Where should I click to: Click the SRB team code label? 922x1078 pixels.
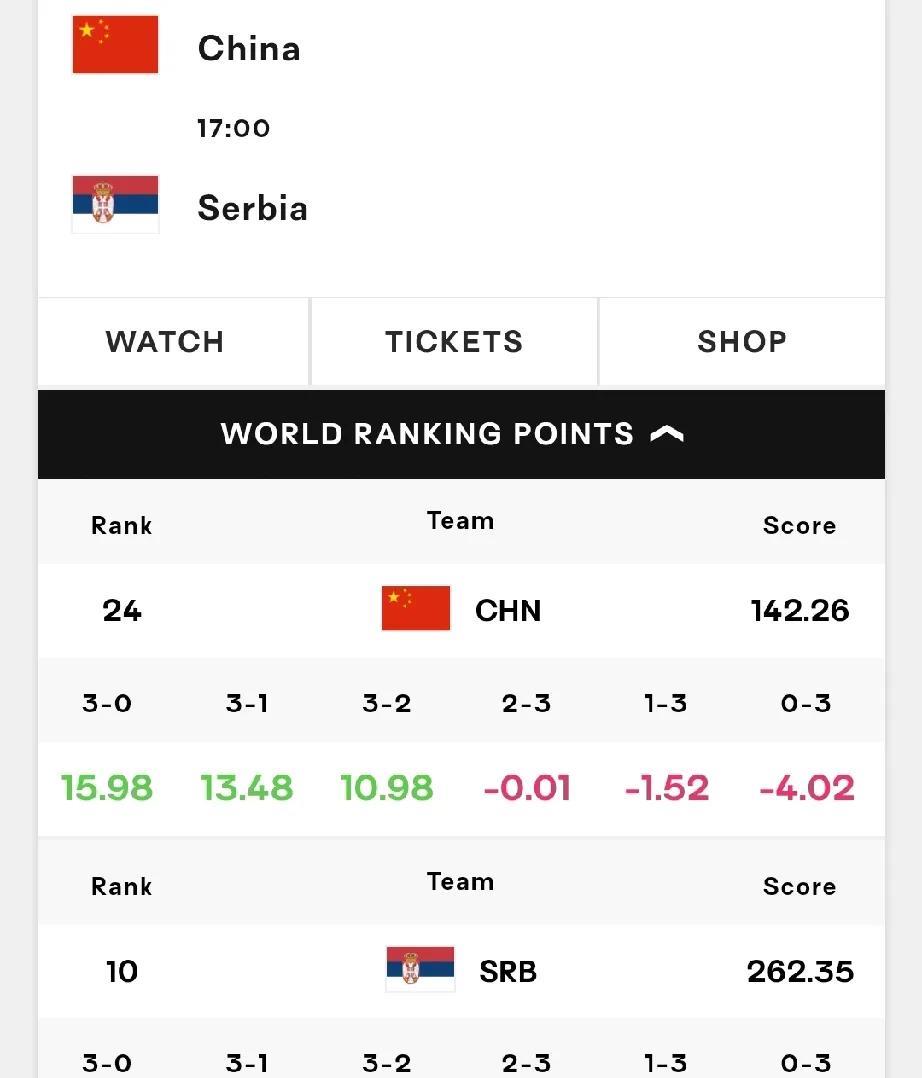(x=508, y=971)
